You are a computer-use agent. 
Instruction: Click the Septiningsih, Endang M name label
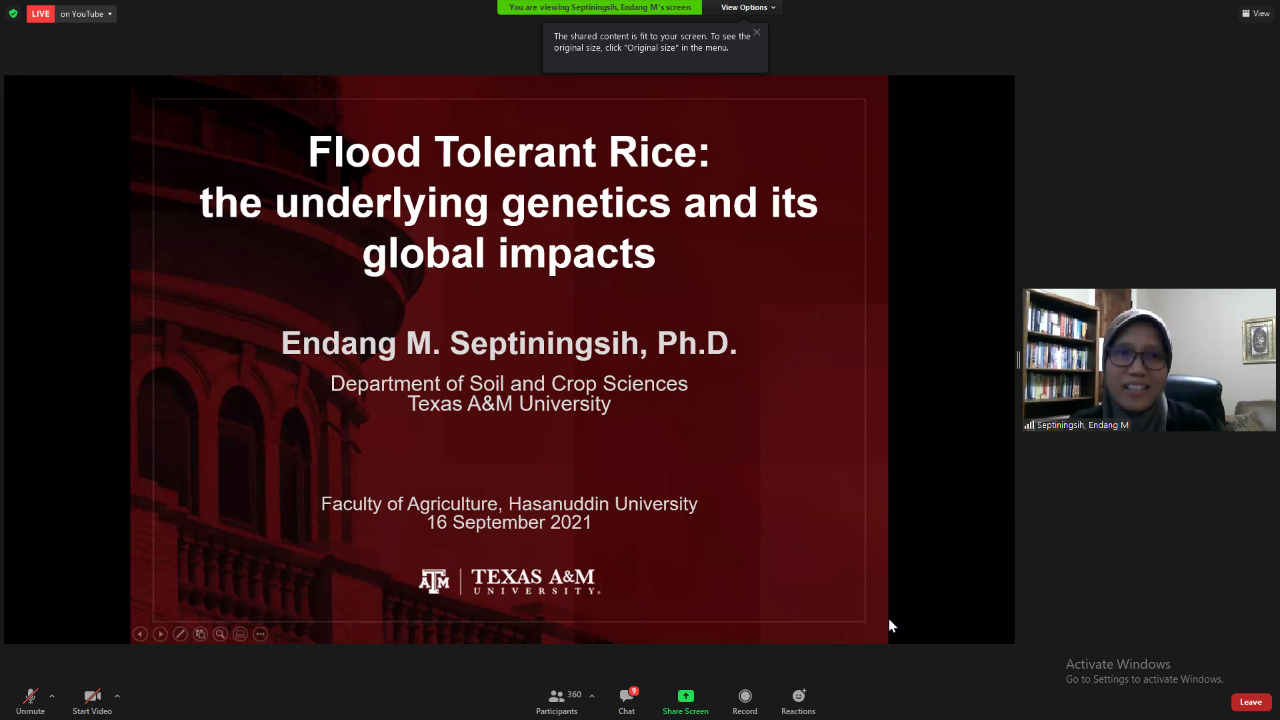pyautogui.click(x=1082, y=425)
